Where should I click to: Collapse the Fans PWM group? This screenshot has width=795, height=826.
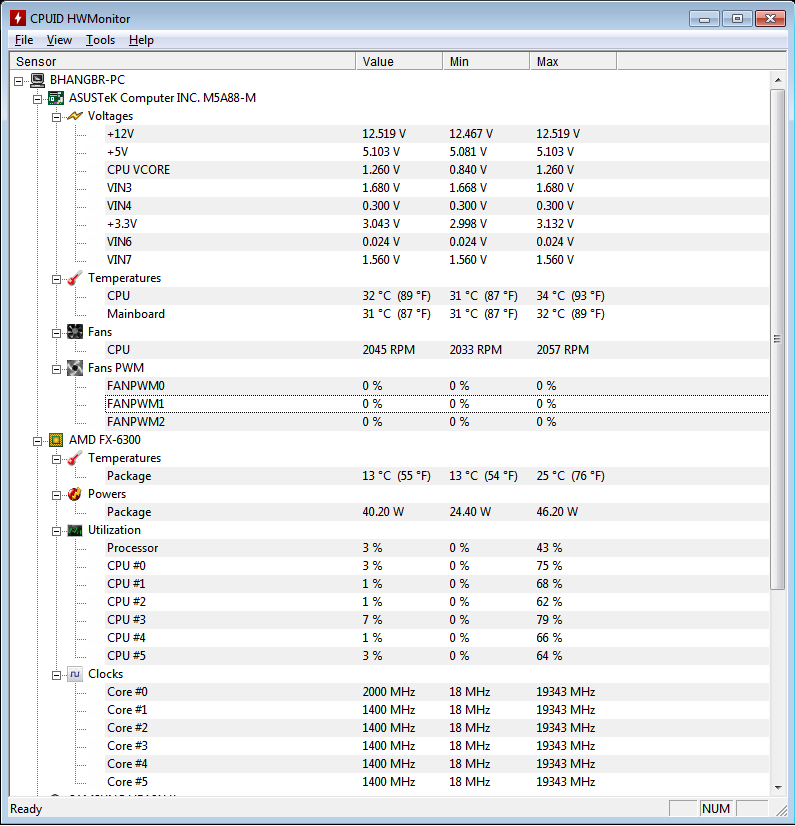pos(56,369)
